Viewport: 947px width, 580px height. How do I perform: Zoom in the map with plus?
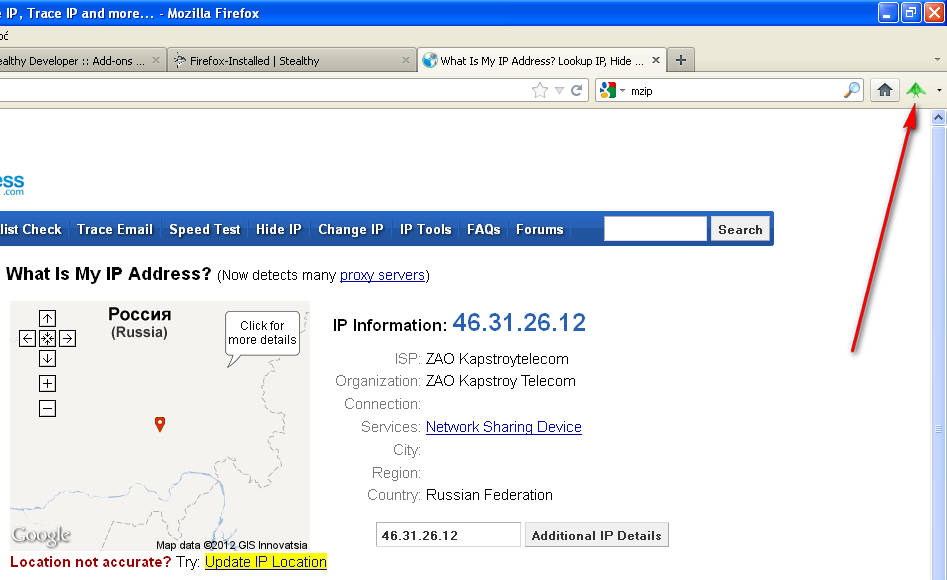[47, 384]
